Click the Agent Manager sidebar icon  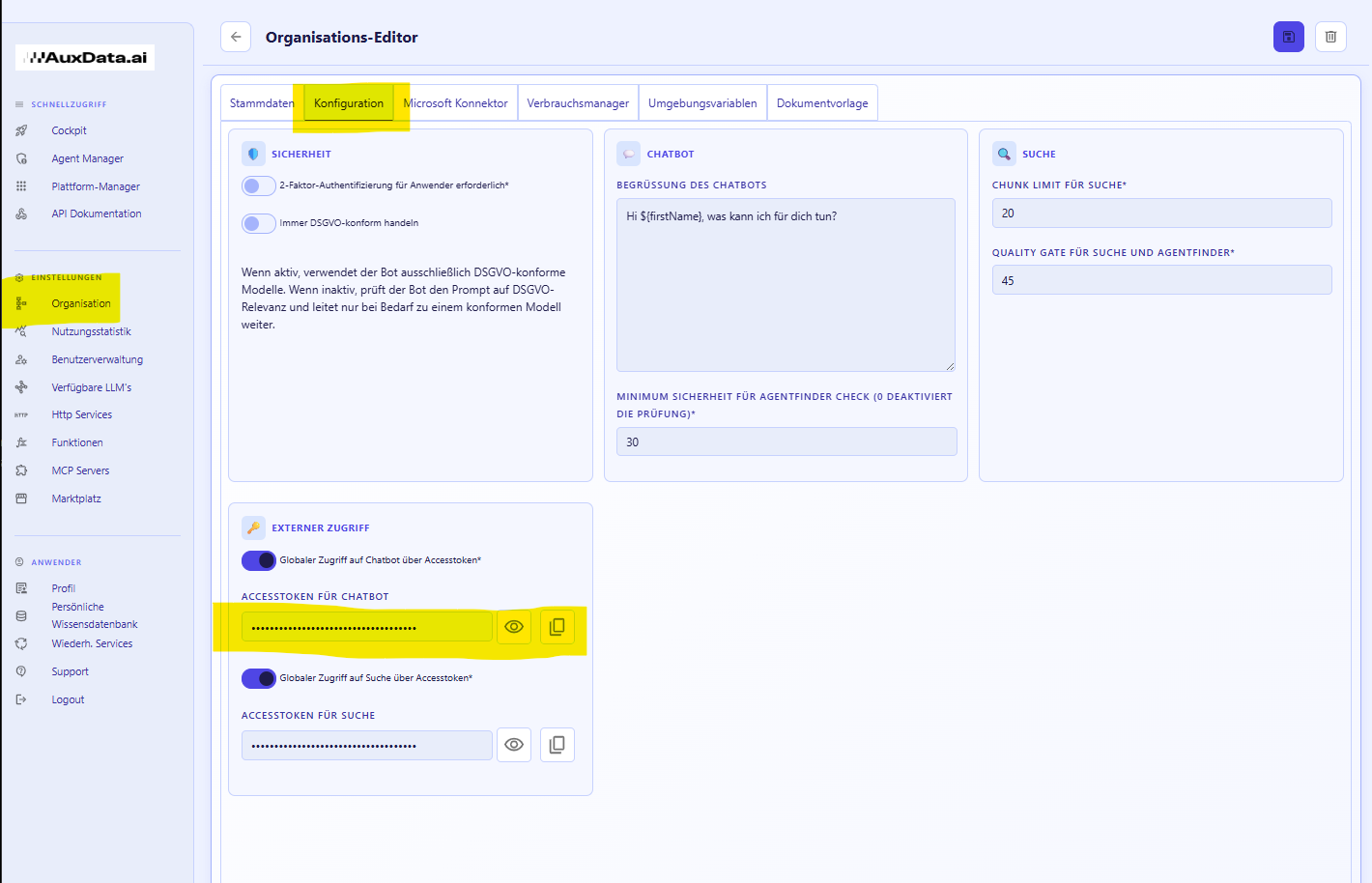click(x=21, y=158)
